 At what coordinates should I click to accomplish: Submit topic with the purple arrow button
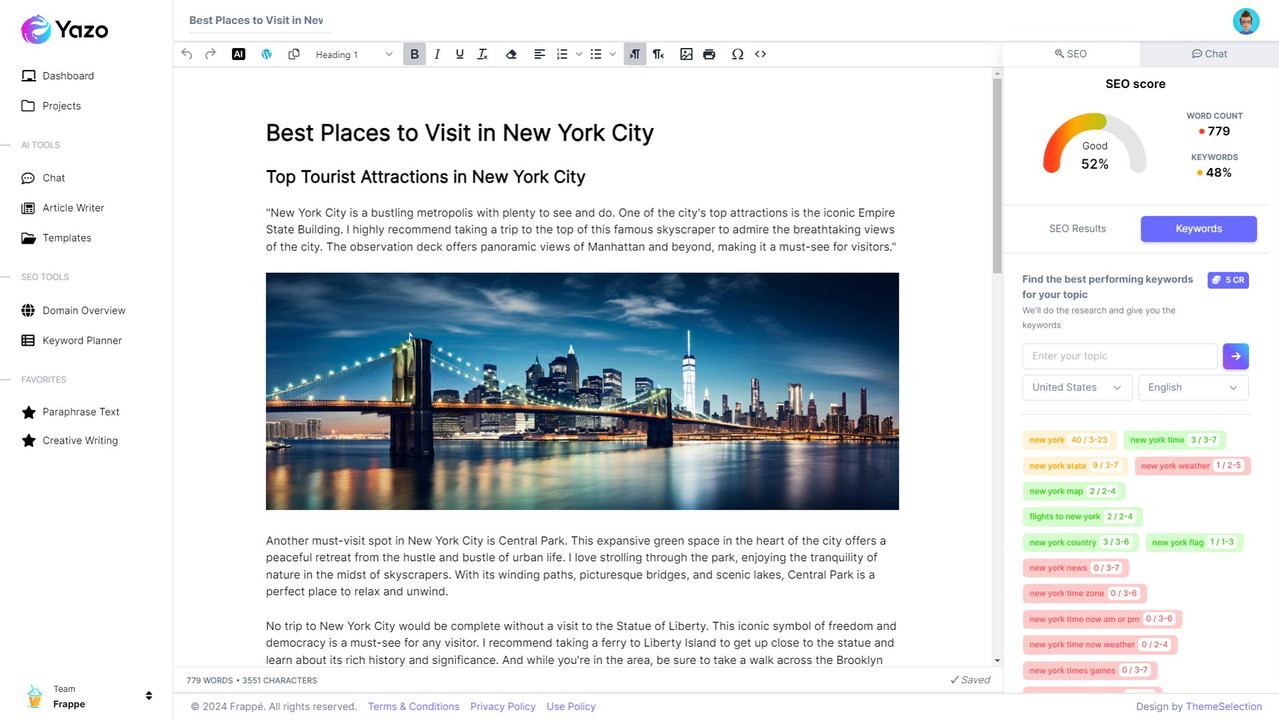point(1235,356)
